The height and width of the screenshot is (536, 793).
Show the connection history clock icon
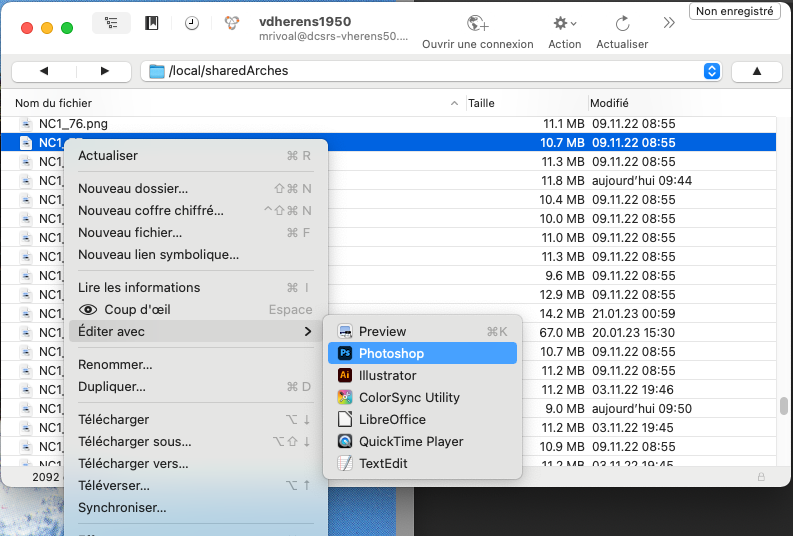pos(191,24)
